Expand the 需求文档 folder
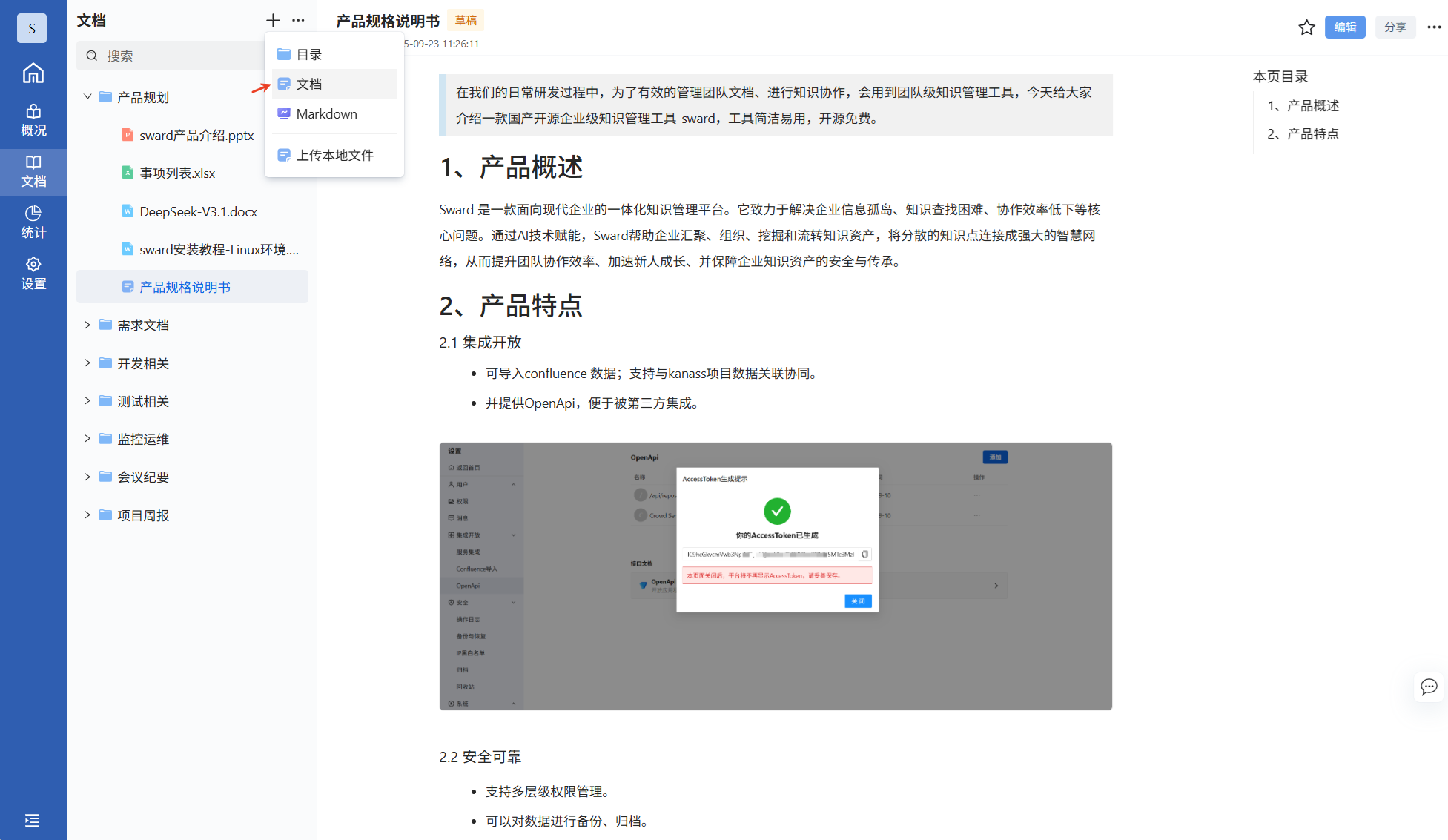 coord(87,325)
